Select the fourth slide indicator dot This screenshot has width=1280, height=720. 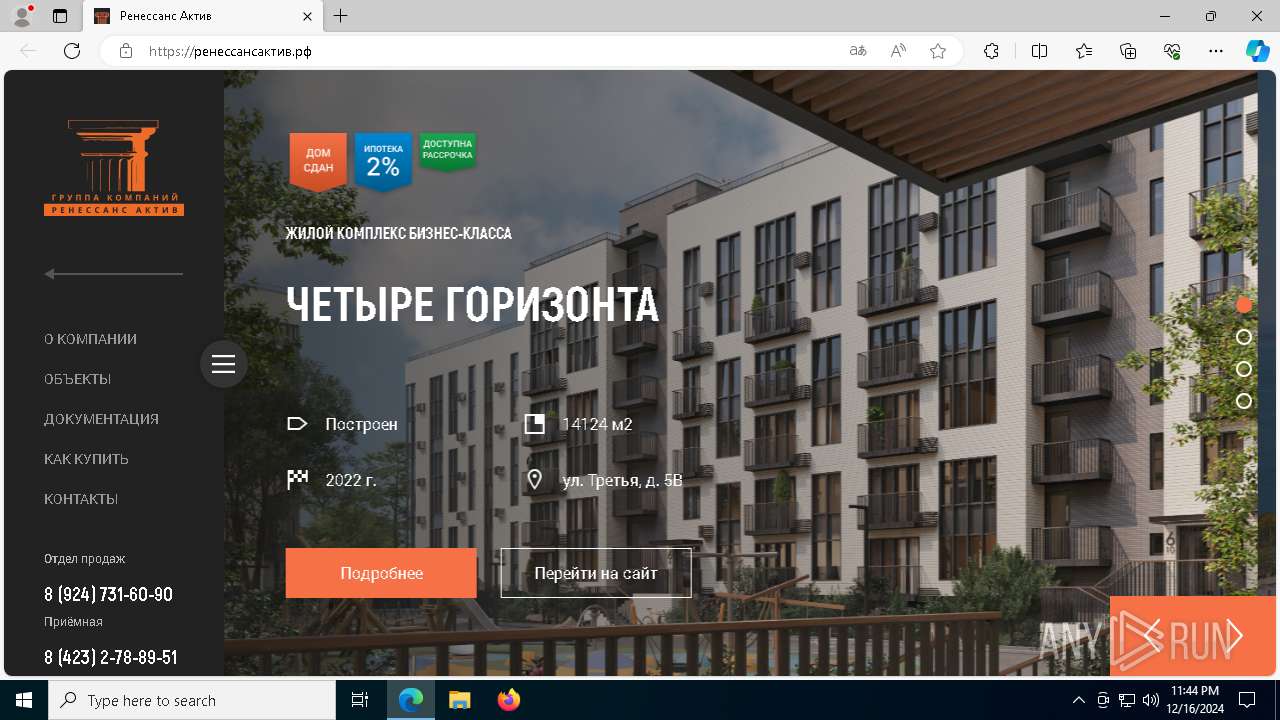click(1244, 401)
